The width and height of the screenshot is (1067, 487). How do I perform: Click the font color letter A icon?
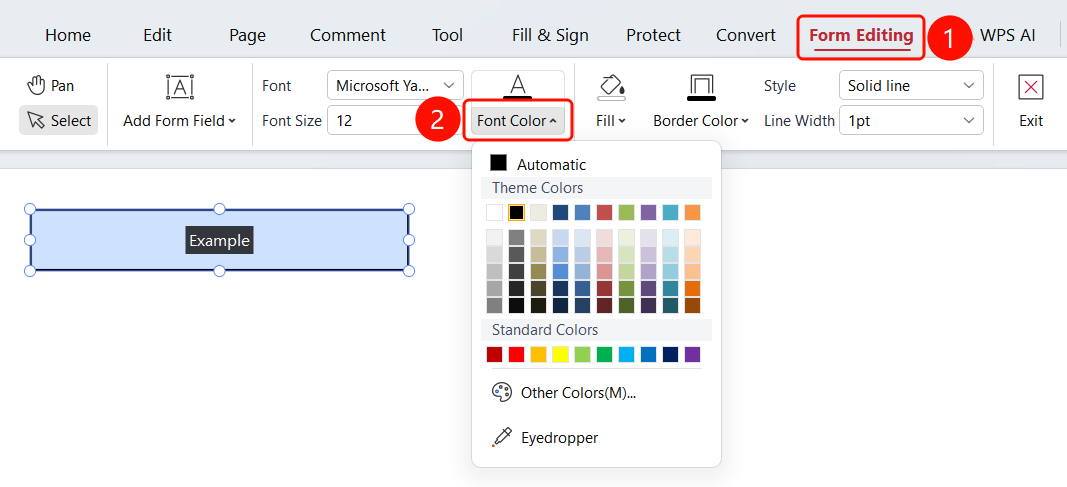tap(518, 86)
